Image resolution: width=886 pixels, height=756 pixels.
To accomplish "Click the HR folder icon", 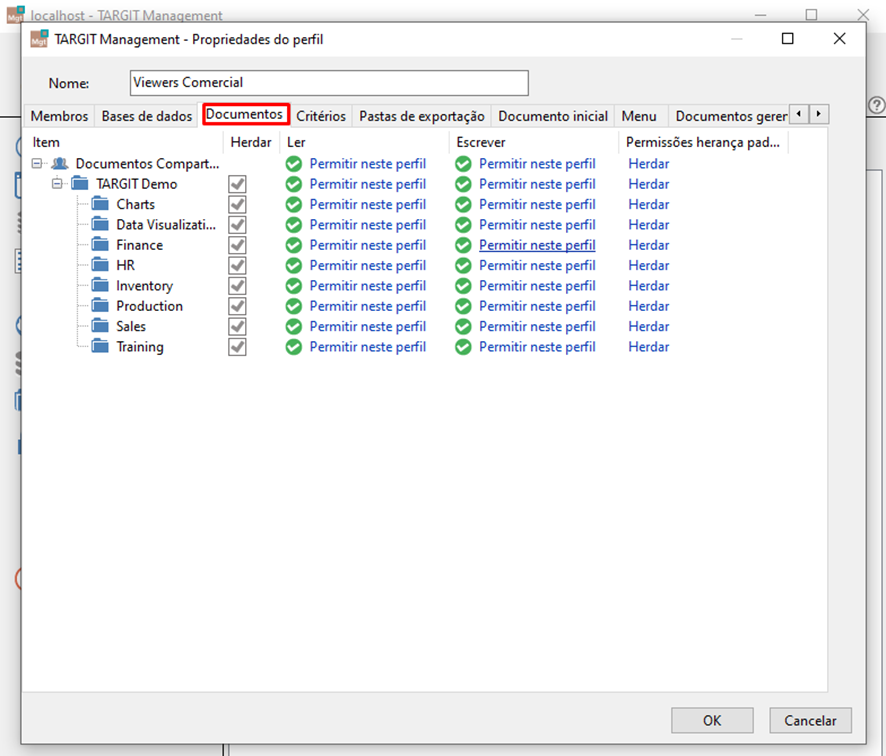I will pyautogui.click(x=100, y=264).
